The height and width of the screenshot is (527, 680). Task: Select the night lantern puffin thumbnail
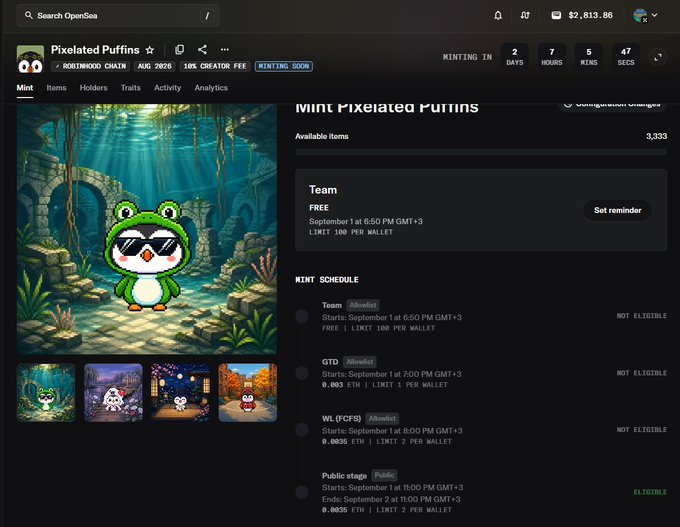click(x=180, y=393)
